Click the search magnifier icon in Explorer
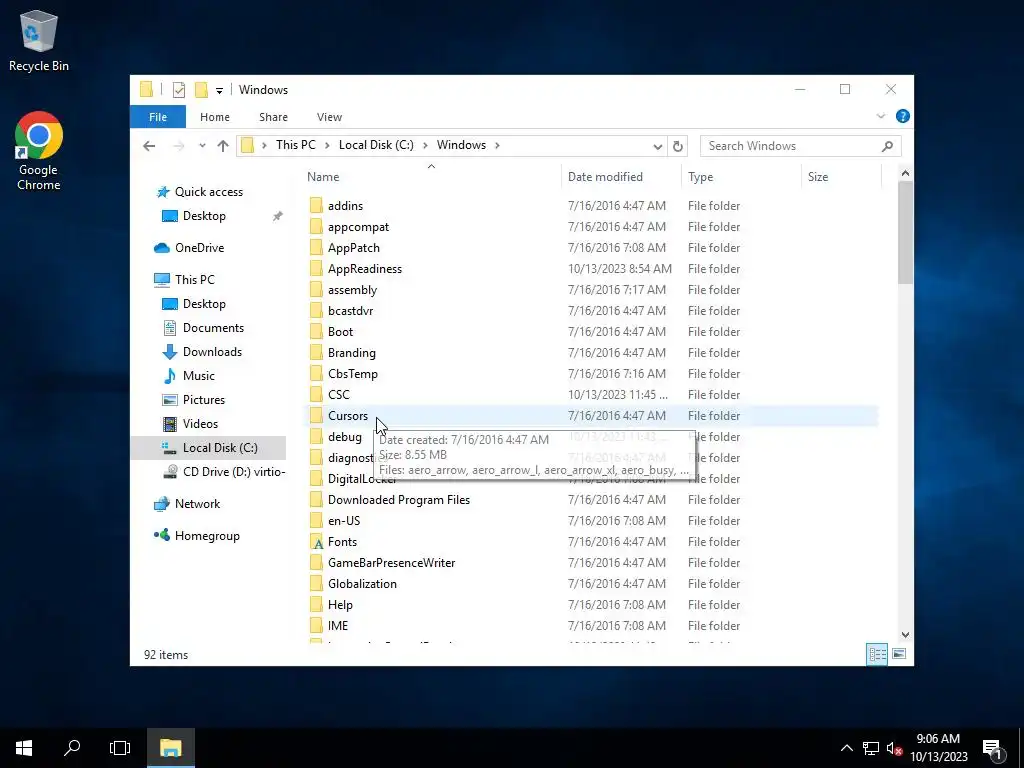 tap(887, 146)
